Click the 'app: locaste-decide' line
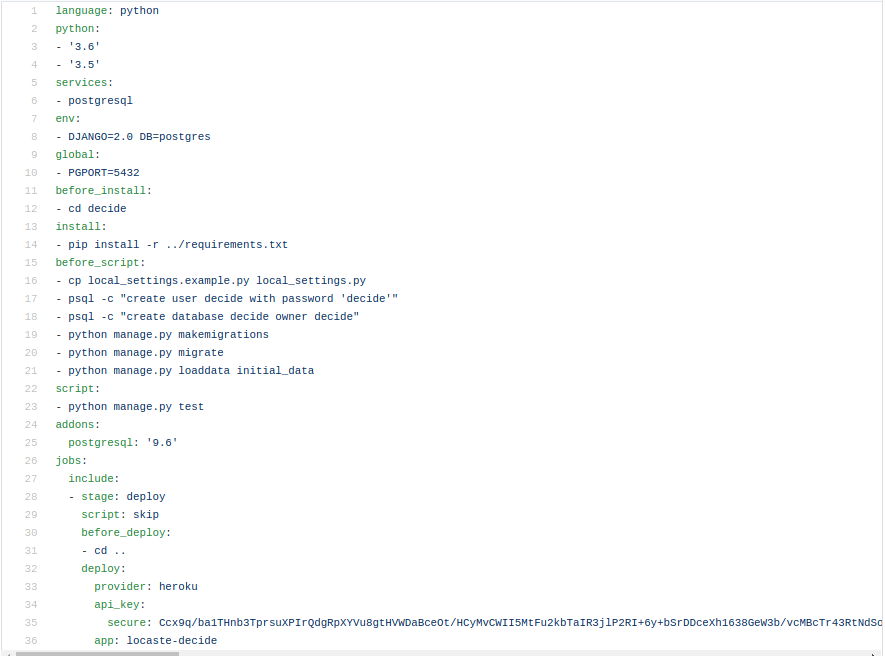This screenshot has width=885, height=656. click(x=156, y=641)
